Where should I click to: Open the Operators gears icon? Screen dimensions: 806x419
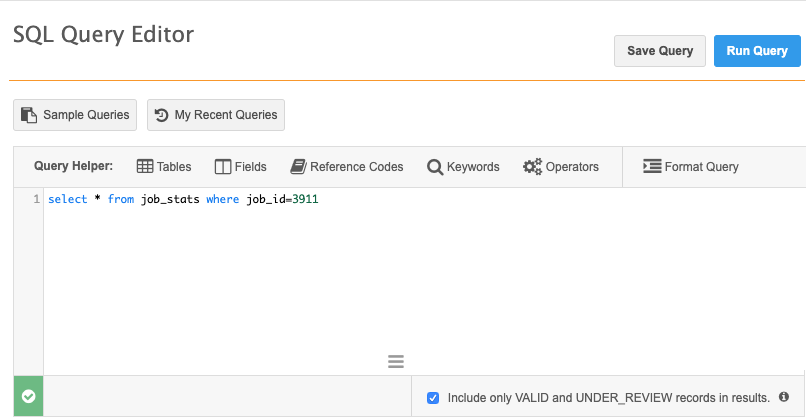pyautogui.click(x=532, y=167)
